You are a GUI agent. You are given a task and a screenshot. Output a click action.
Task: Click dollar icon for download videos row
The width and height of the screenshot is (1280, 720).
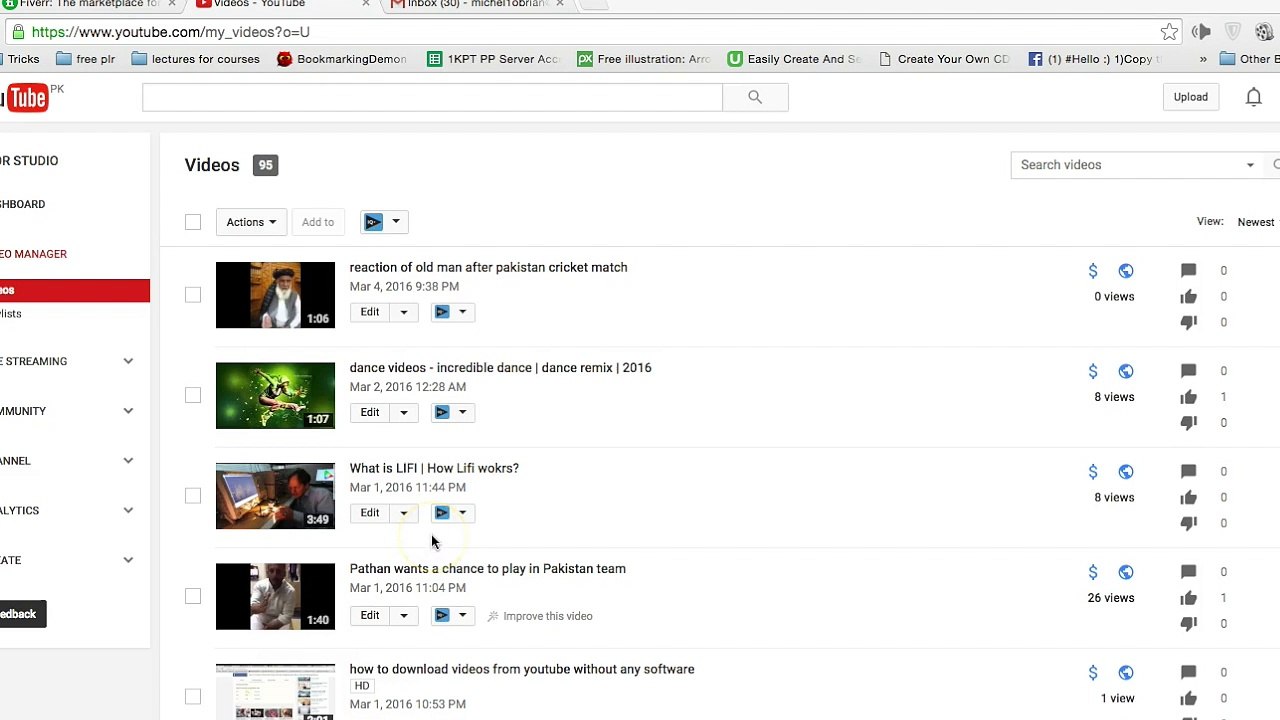tap(1093, 673)
